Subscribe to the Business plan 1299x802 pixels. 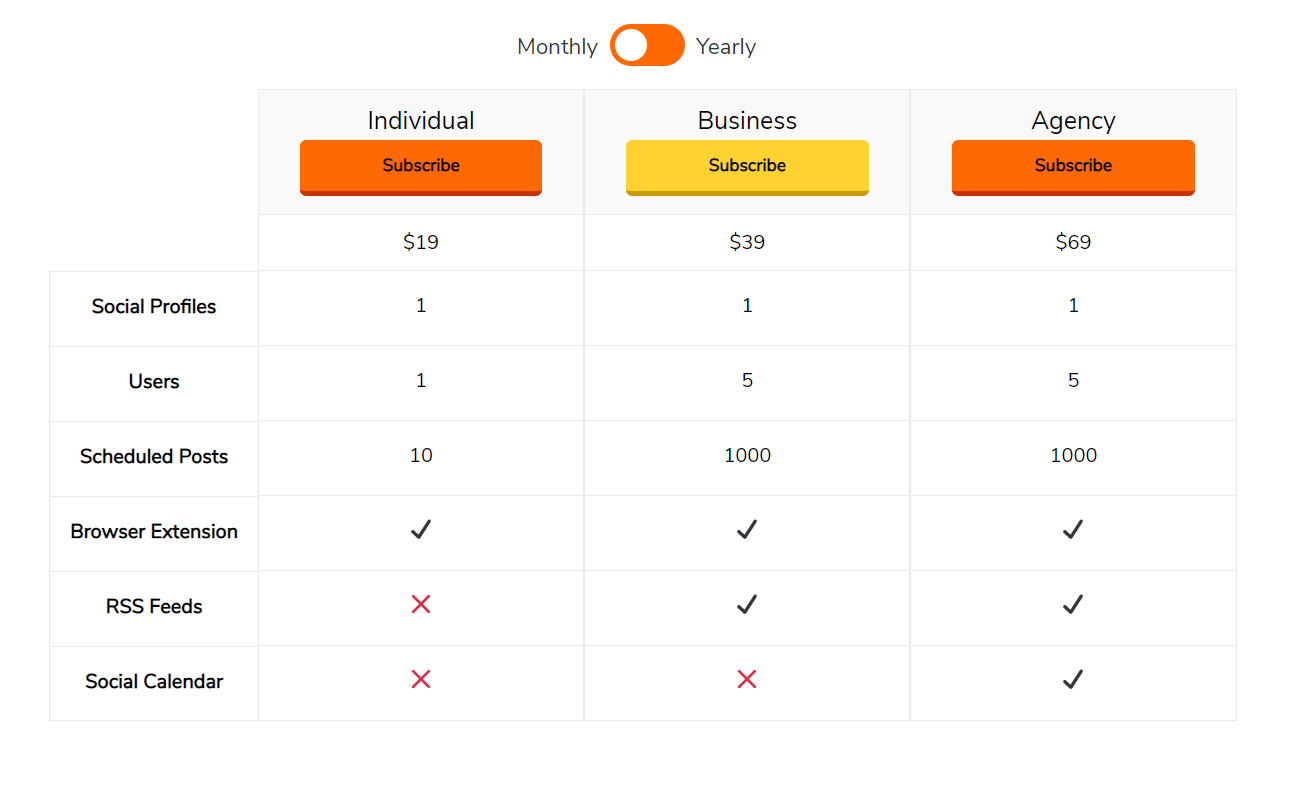(x=747, y=167)
